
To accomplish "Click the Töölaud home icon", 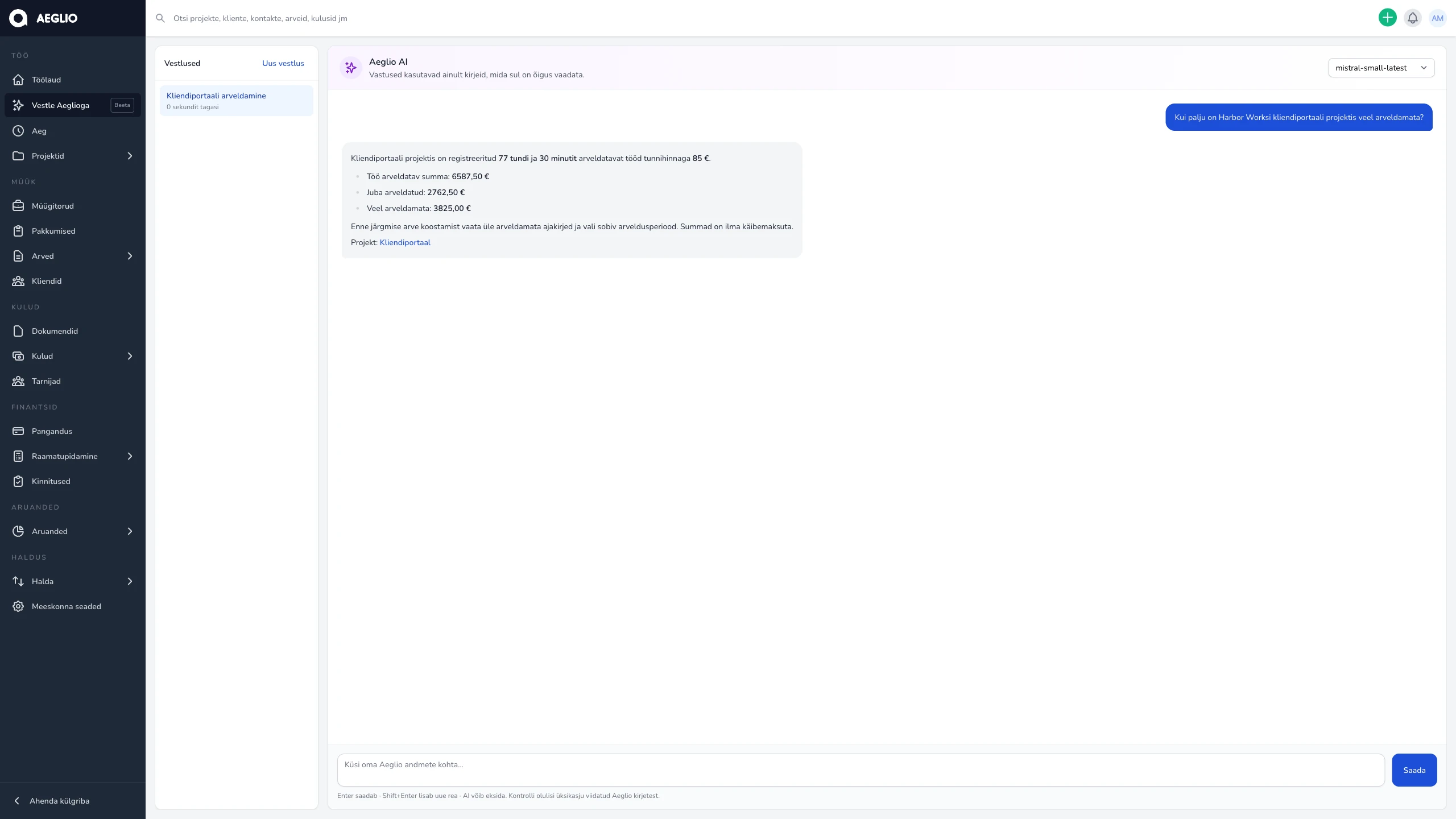I will (x=18, y=80).
